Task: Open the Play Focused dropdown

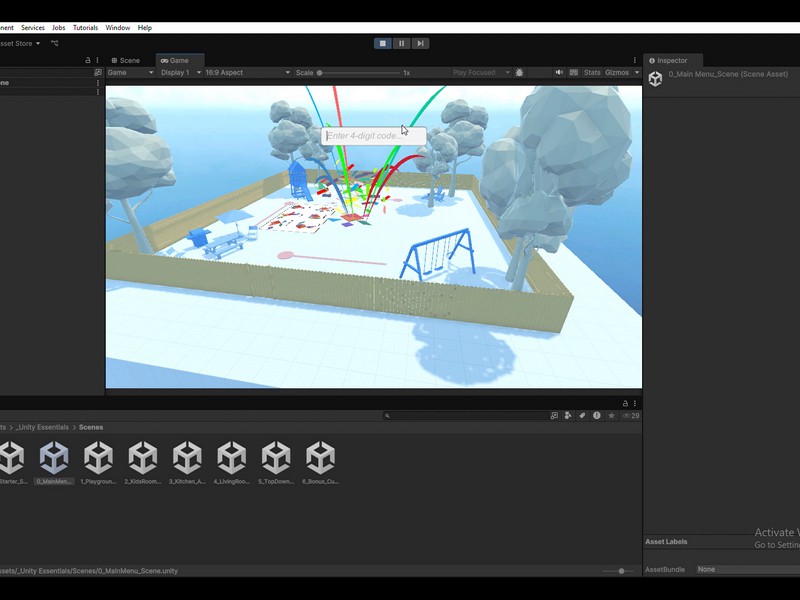Action: (x=480, y=73)
